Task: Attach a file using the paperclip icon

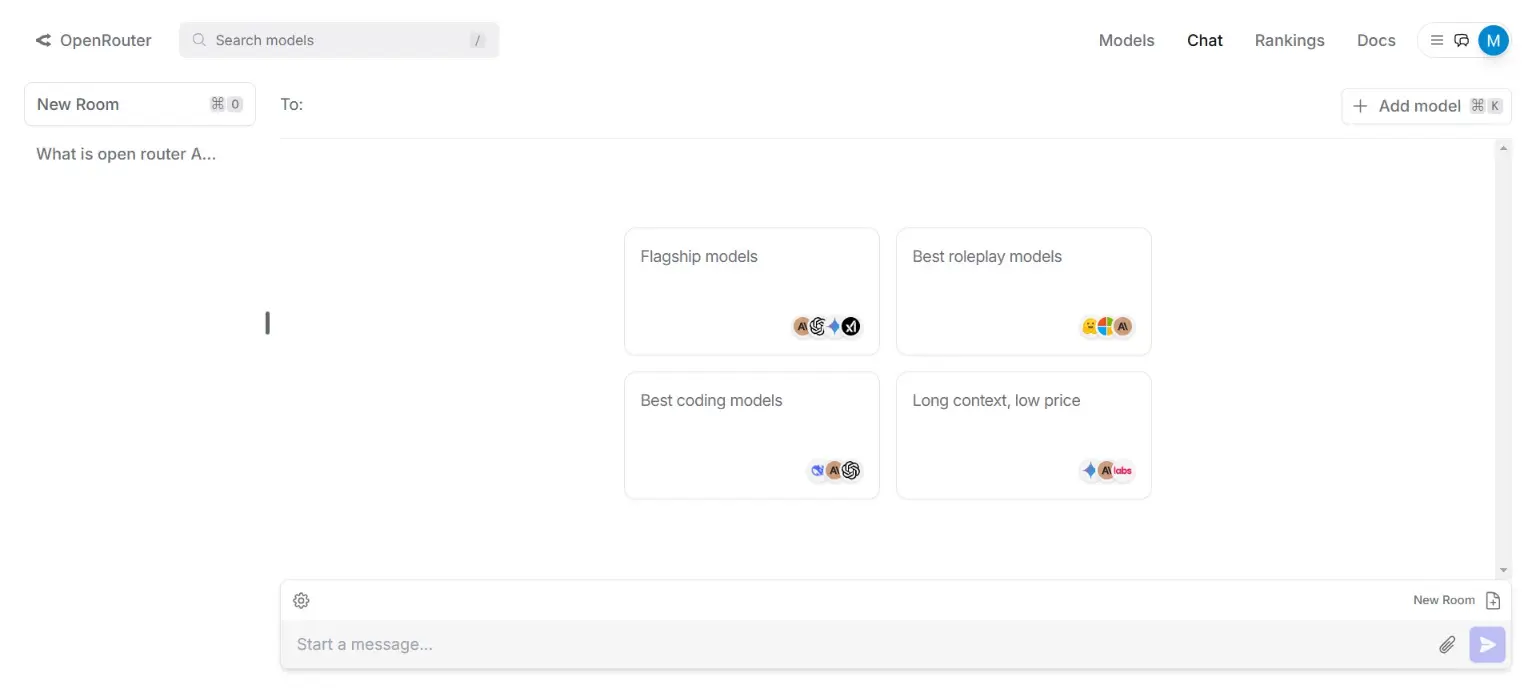Action: point(1447,644)
